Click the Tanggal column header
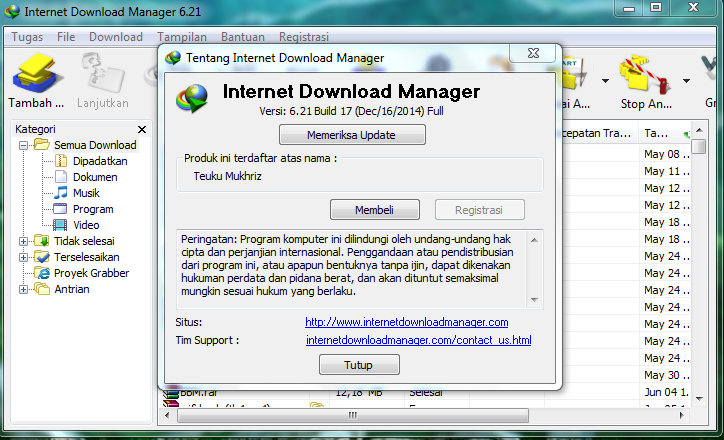 click(664, 133)
